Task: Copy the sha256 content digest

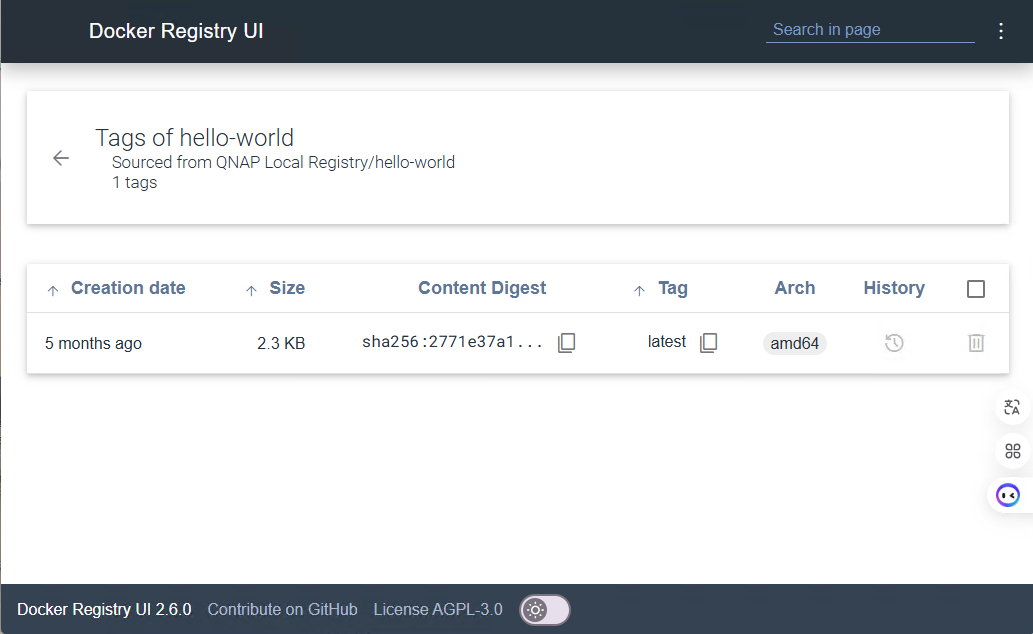Action: point(566,343)
